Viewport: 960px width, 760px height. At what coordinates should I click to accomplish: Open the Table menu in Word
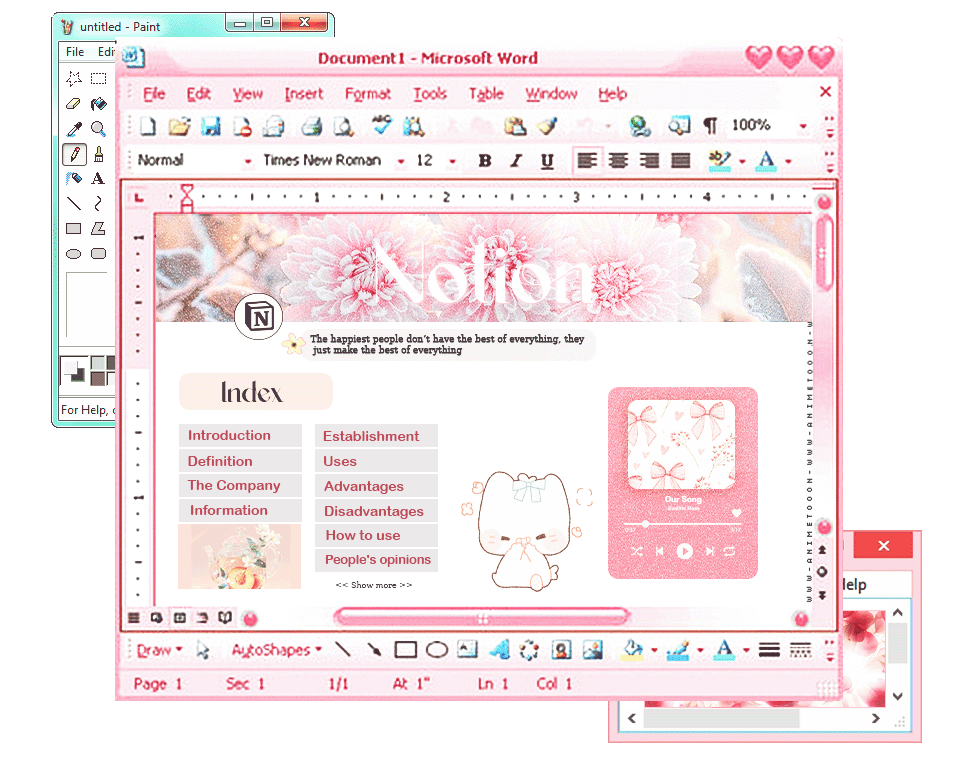[x=486, y=94]
